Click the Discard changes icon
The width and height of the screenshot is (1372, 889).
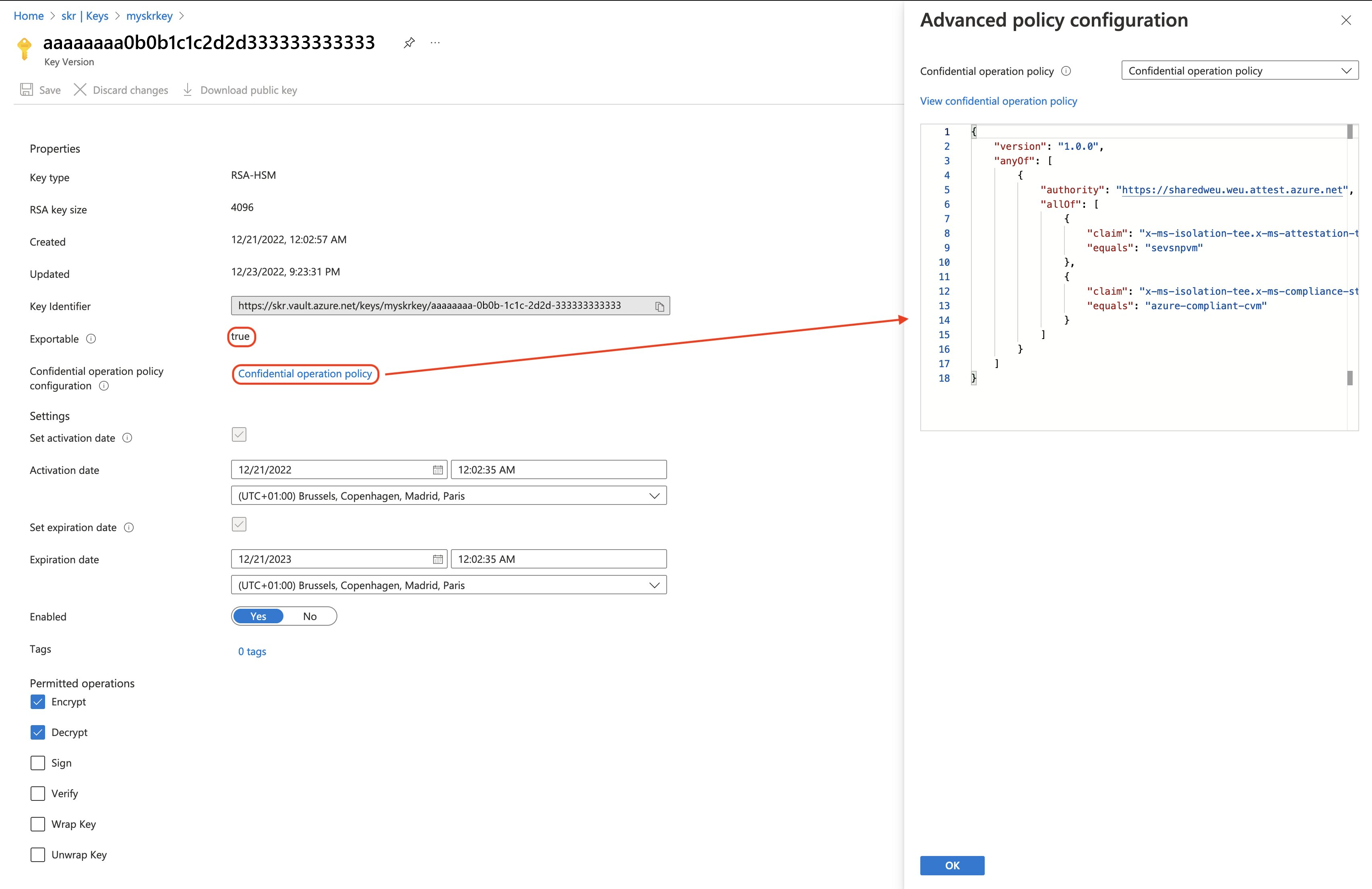click(80, 90)
